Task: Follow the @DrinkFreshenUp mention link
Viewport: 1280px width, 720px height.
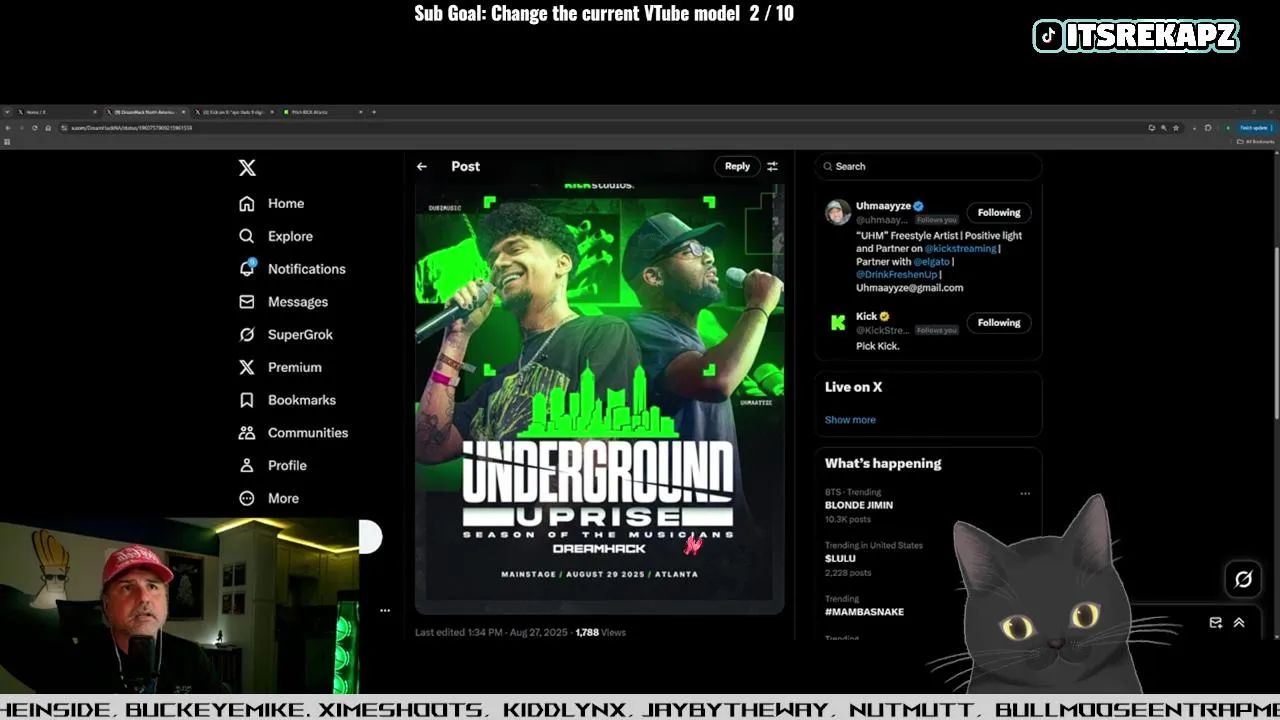Action: (896, 274)
